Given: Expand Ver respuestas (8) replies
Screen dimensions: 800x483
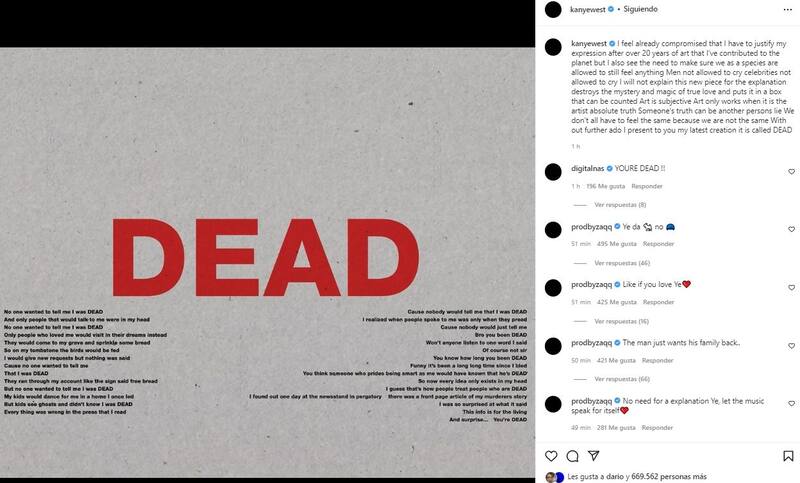Looking at the screenshot, I should [620, 205].
